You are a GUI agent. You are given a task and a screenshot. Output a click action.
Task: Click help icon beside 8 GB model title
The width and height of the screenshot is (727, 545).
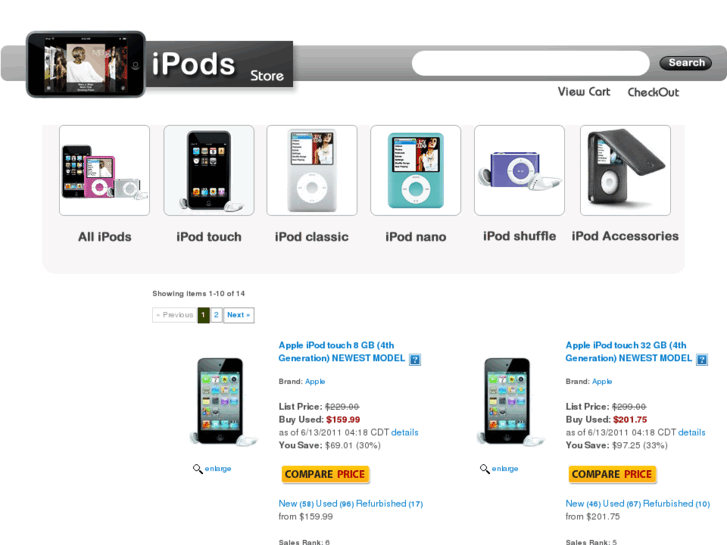click(415, 360)
